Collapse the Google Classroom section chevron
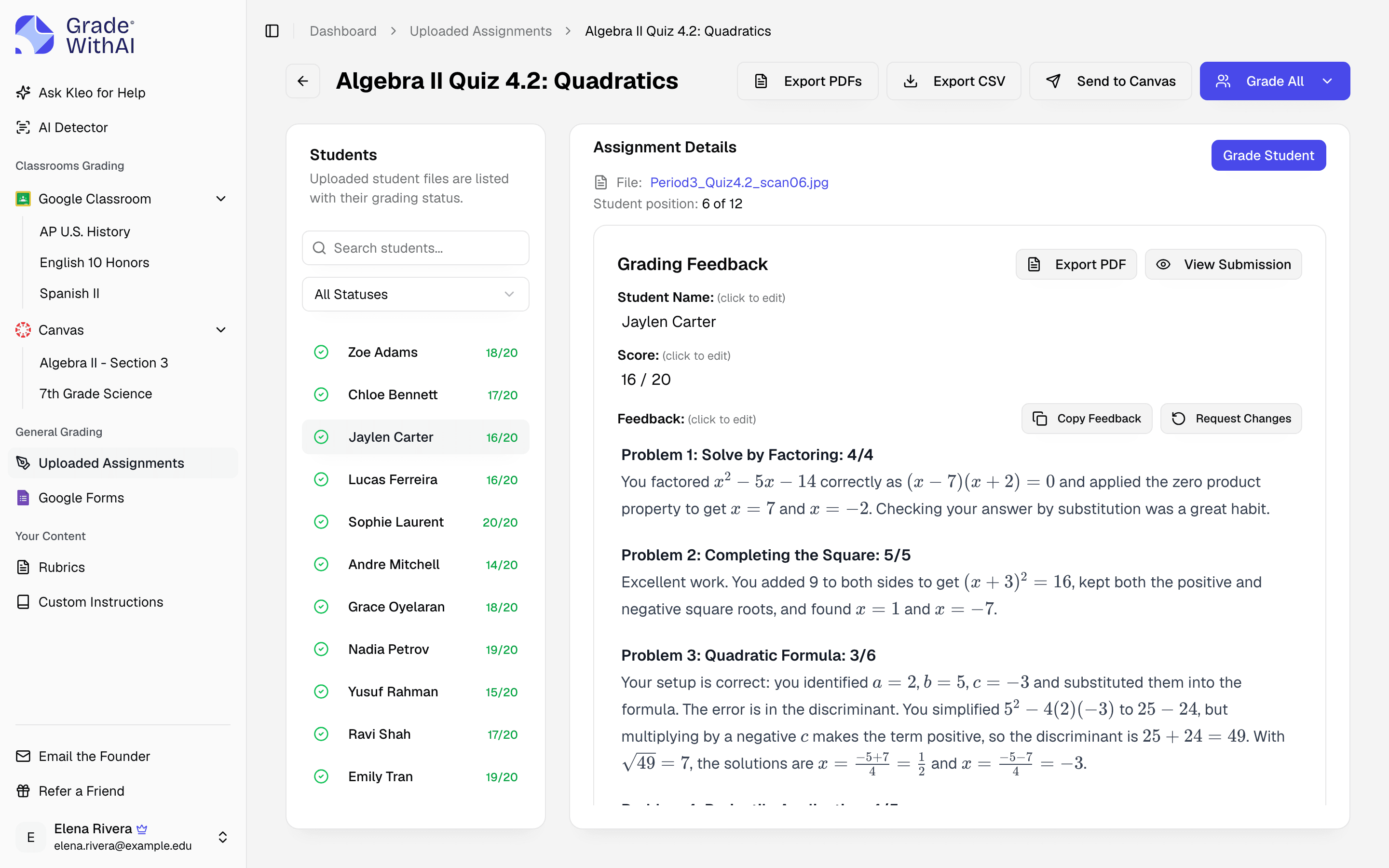 [x=221, y=199]
